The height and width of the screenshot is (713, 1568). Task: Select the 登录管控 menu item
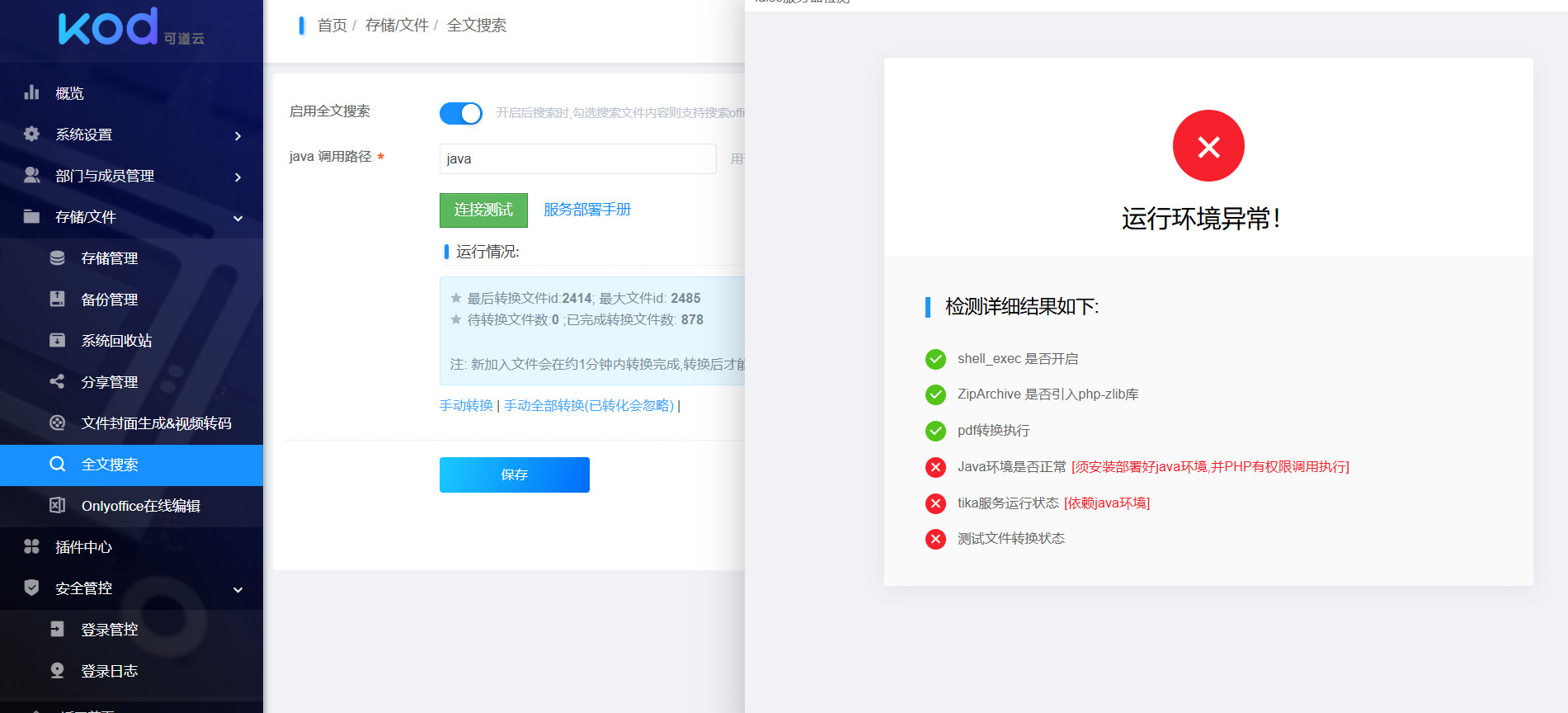(109, 630)
